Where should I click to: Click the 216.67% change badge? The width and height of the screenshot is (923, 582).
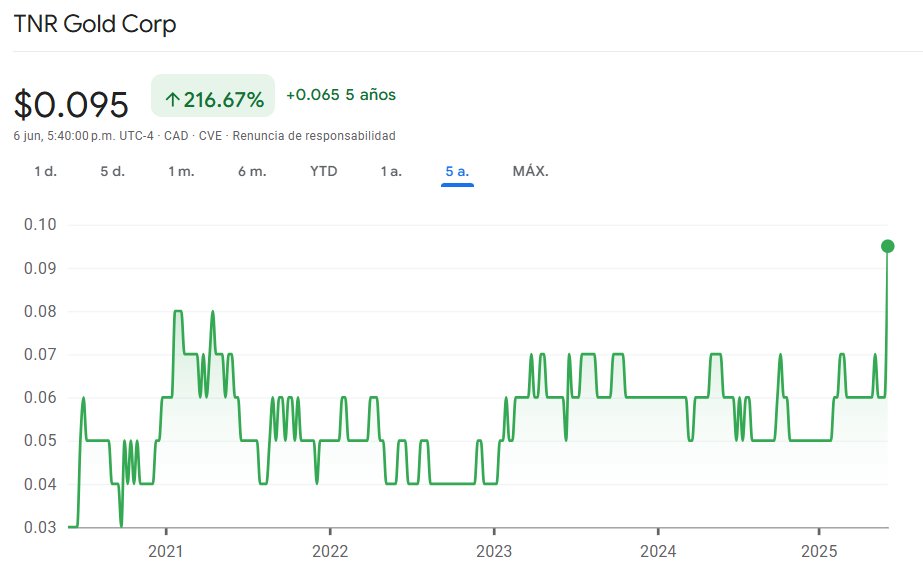tap(213, 96)
